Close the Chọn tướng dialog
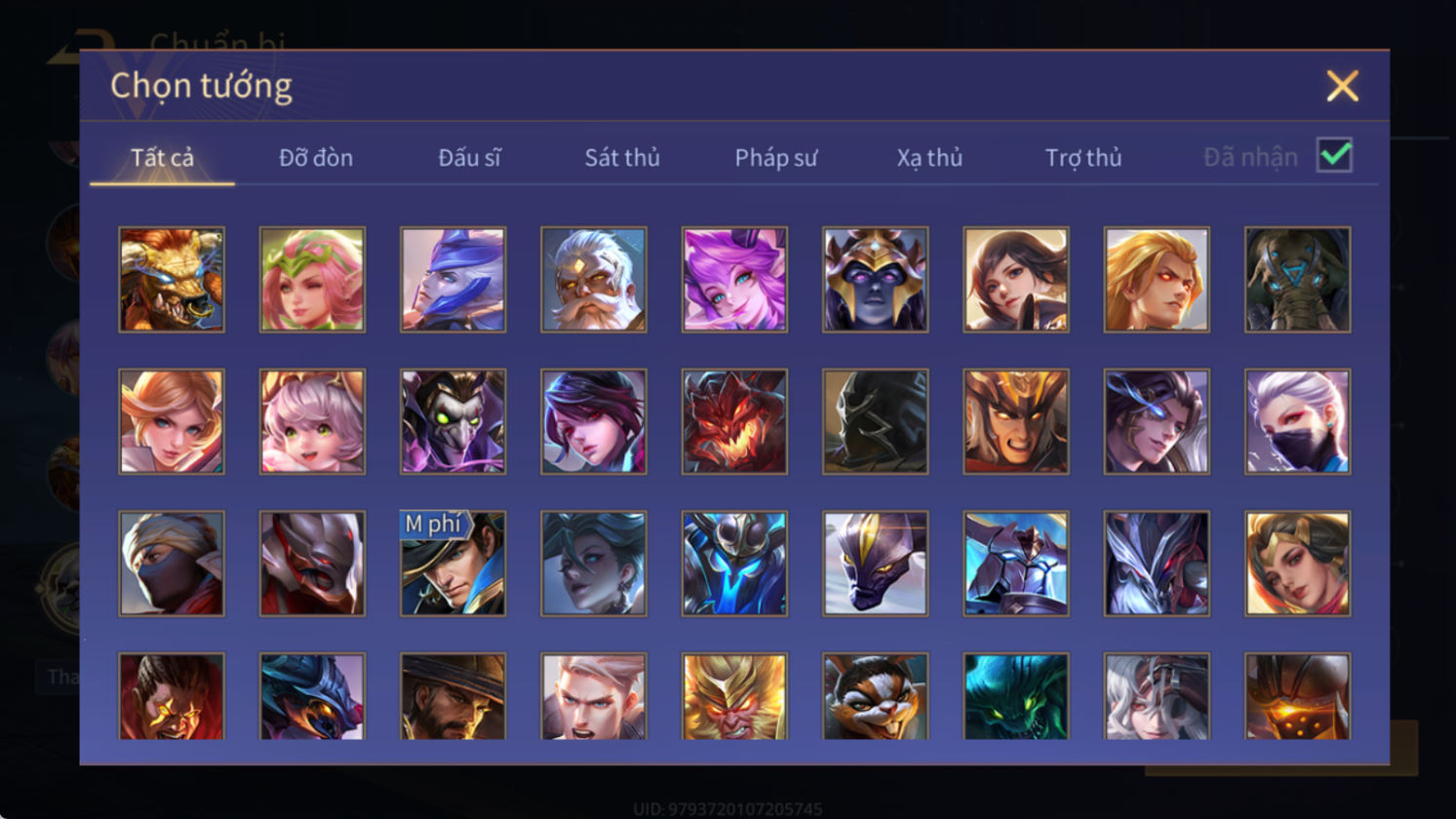Viewport: 1456px width, 819px height. pos(1343,86)
